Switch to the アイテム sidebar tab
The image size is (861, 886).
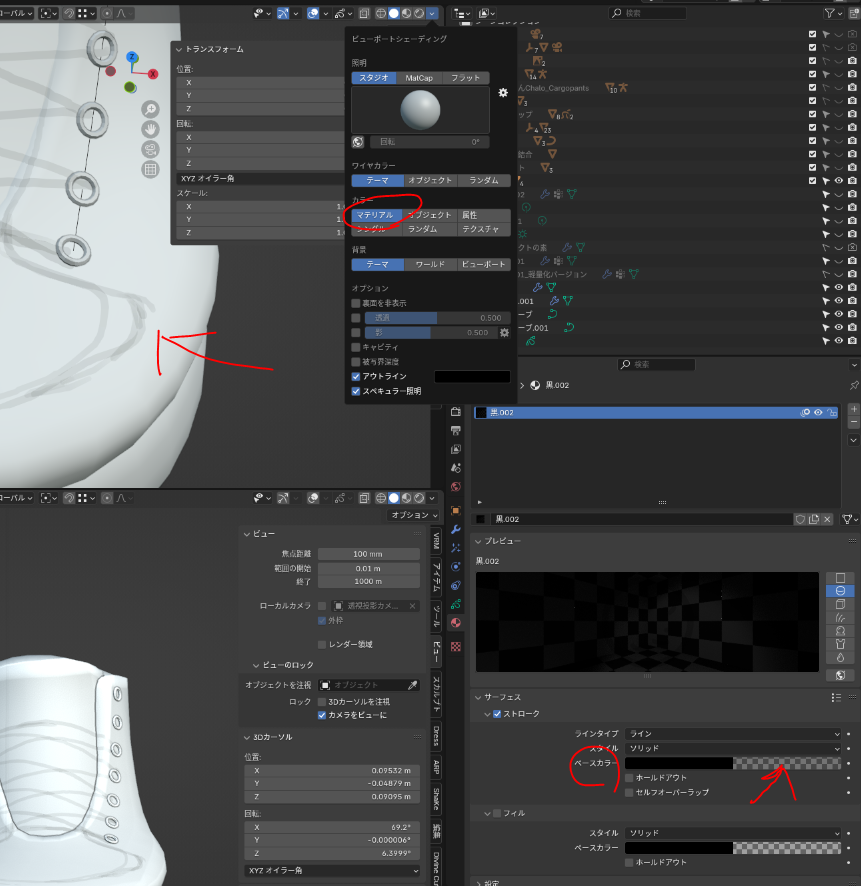pyautogui.click(x=436, y=577)
